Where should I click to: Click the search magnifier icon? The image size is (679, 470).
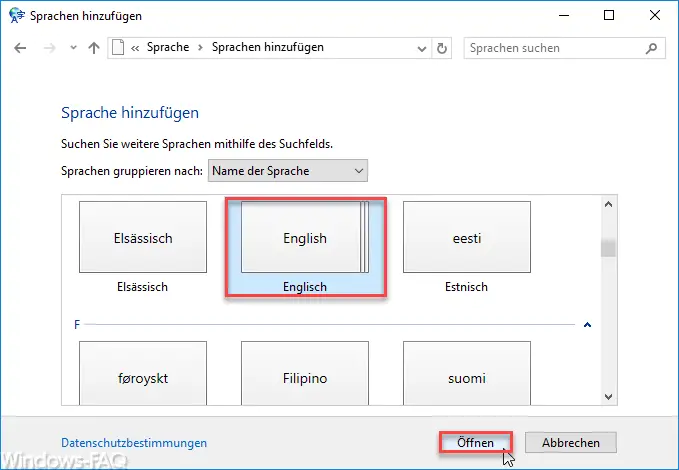[x=651, y=48]
